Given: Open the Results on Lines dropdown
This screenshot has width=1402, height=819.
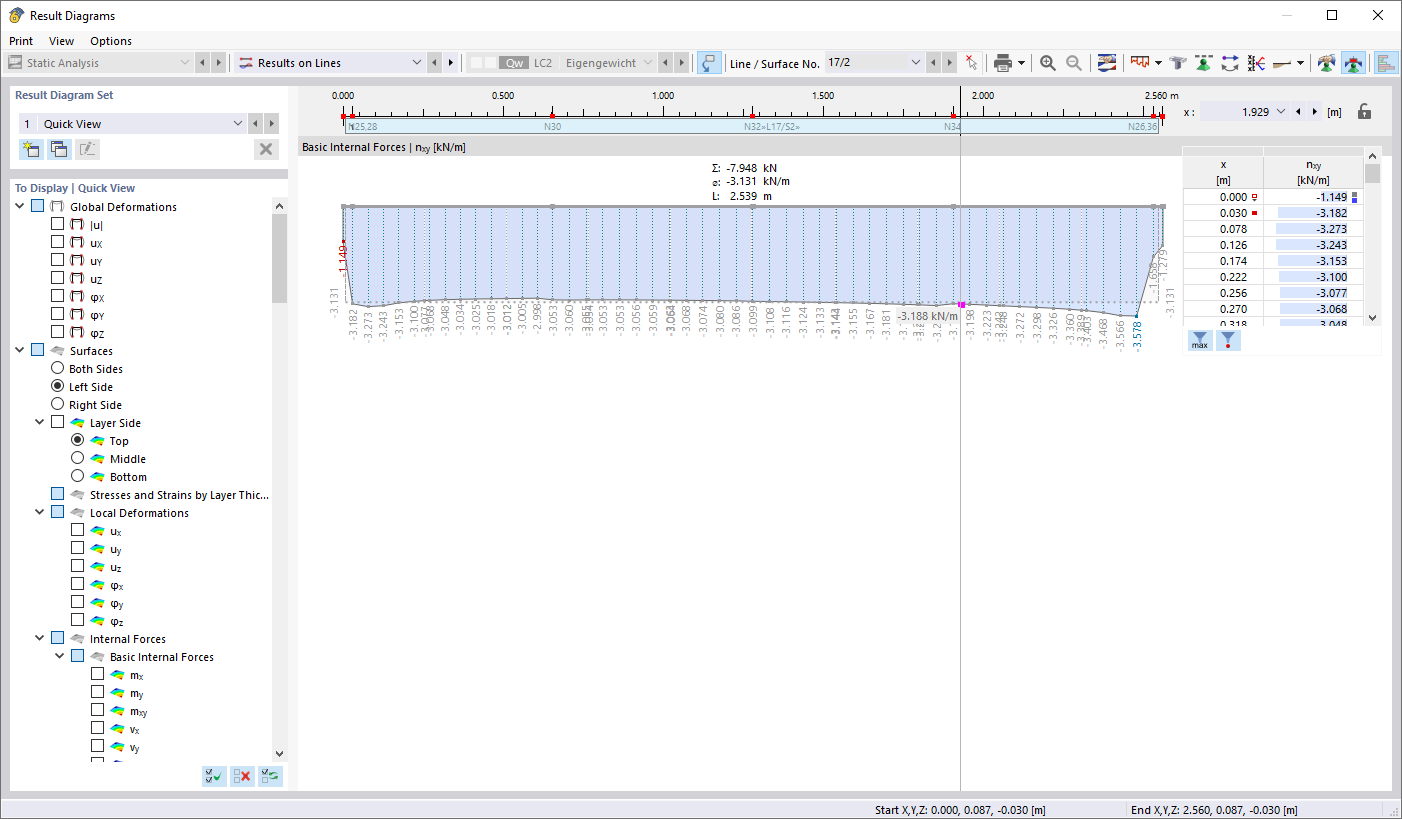Looking at the screenshot, I should [417, 62].
